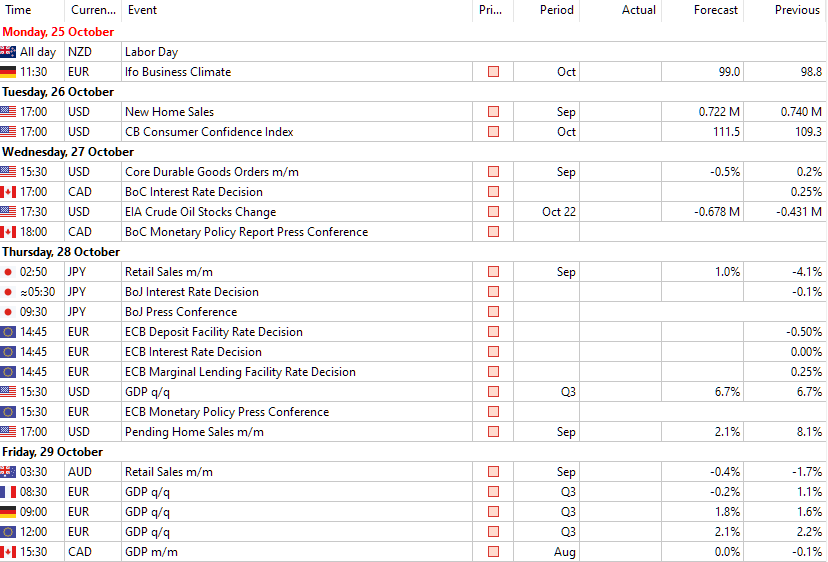Open ECB Marginal Lending Facility Rate Decision event
The image size is (828, 562).
(x=240, y=372)
